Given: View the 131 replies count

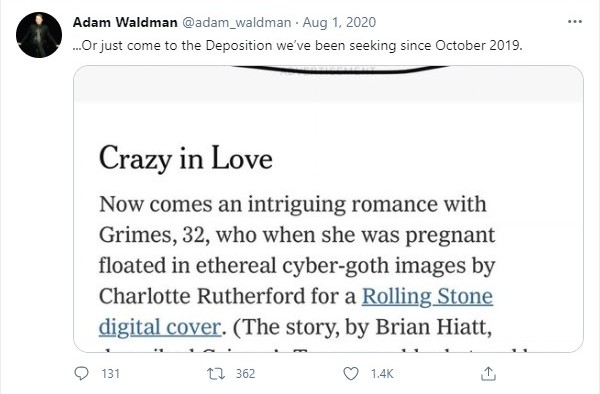Looking at the screenshot, I should tap(111, 374).
